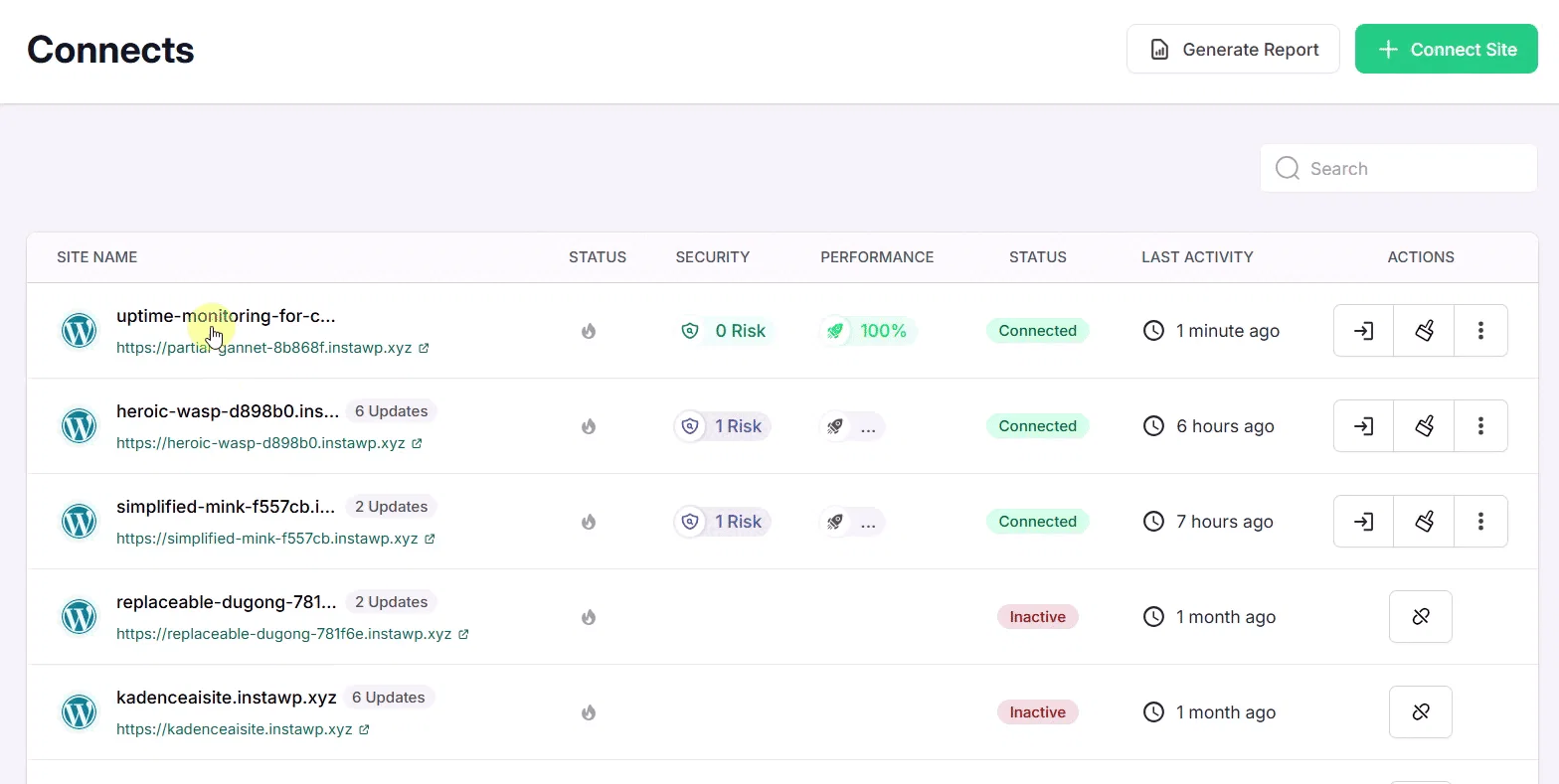Click 2 Updates badge on simplified-mink row
1559x784 pixels.
click(392, 507)
